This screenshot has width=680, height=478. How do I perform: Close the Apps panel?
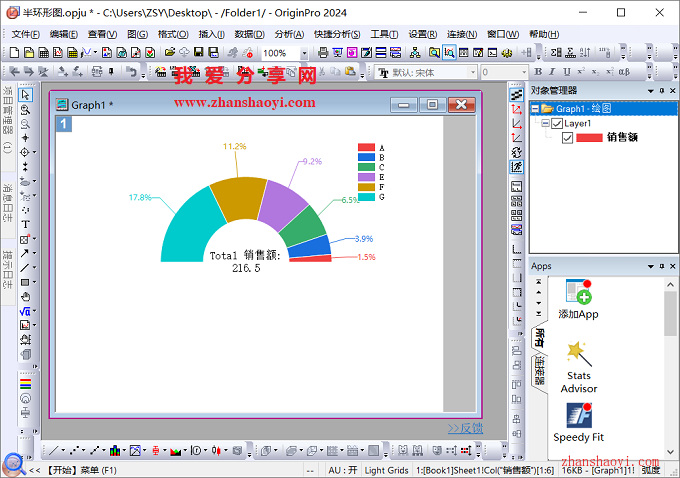coord(673,266)
